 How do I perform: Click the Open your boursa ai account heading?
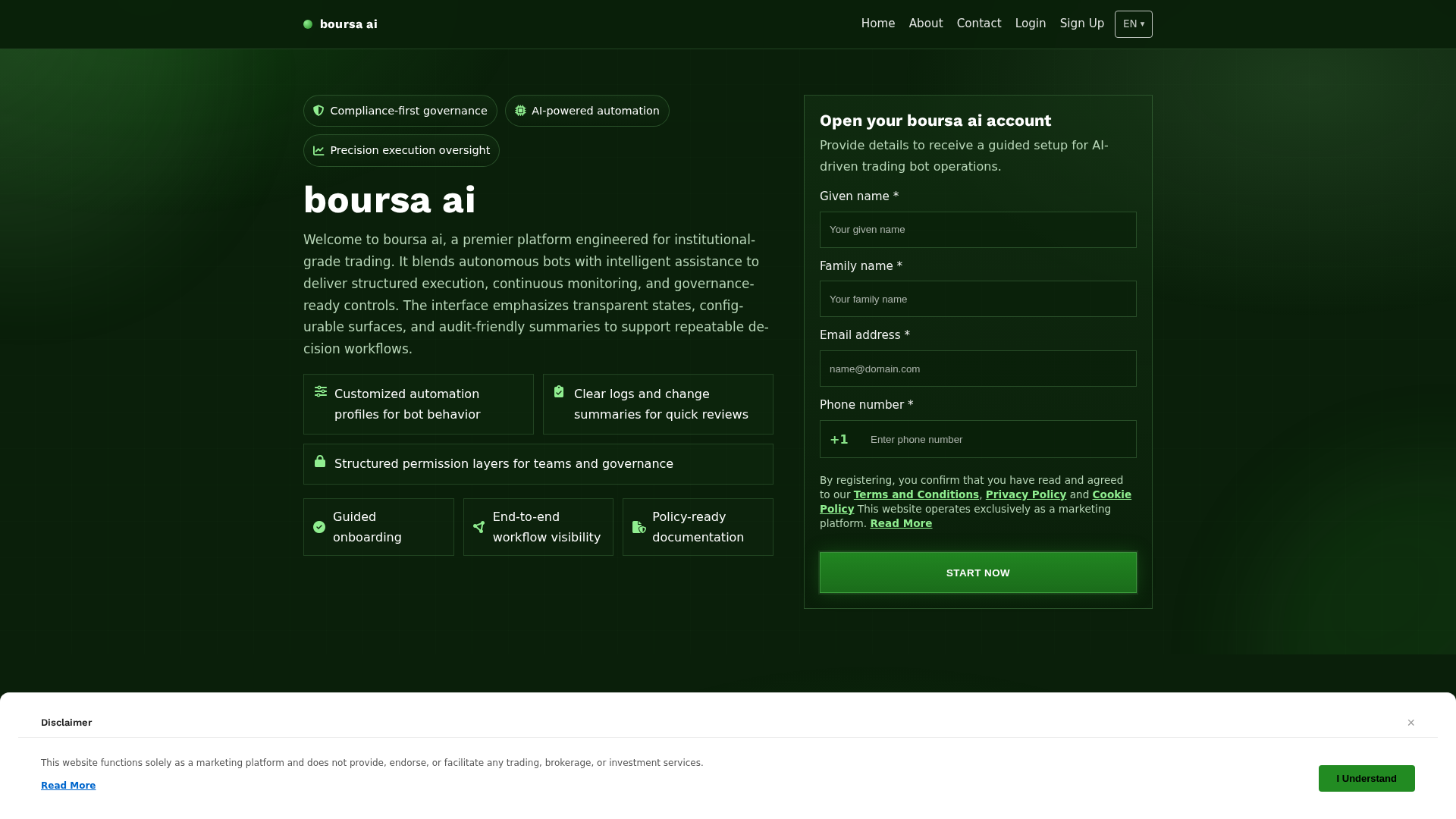coord(935,121)
